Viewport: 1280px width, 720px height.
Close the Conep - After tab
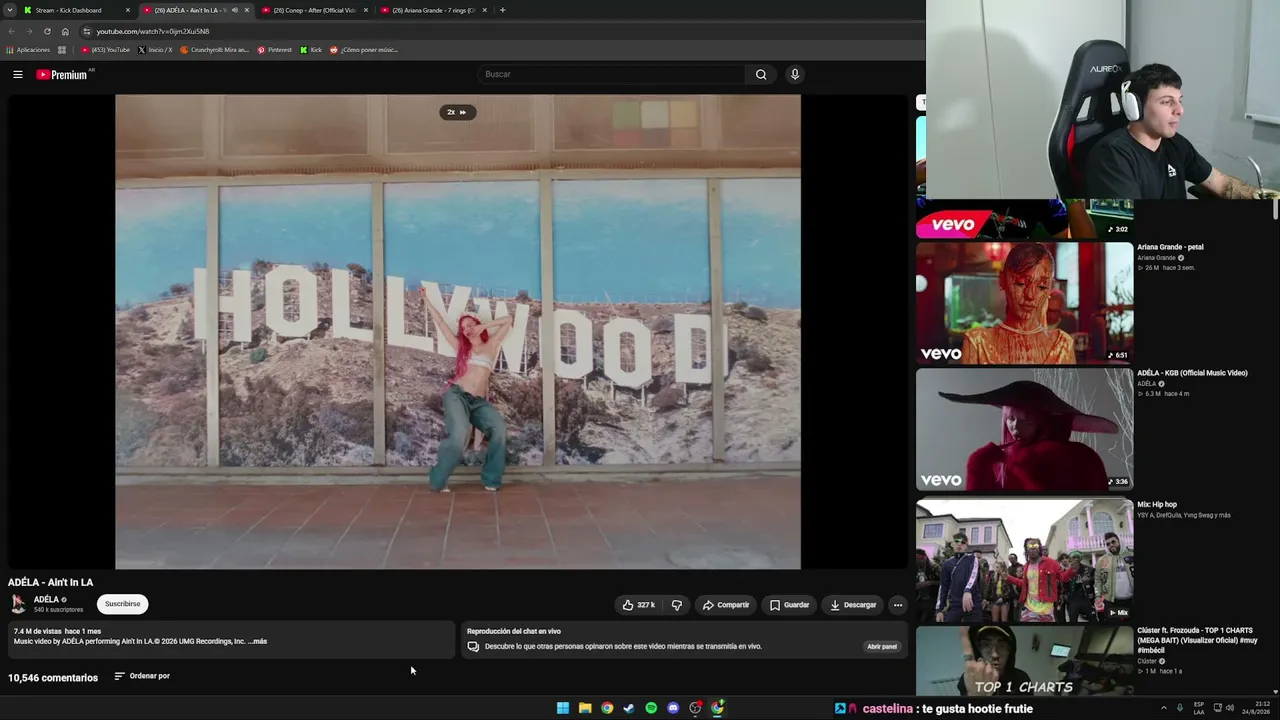pyautogui.click(x=366, y=10)
